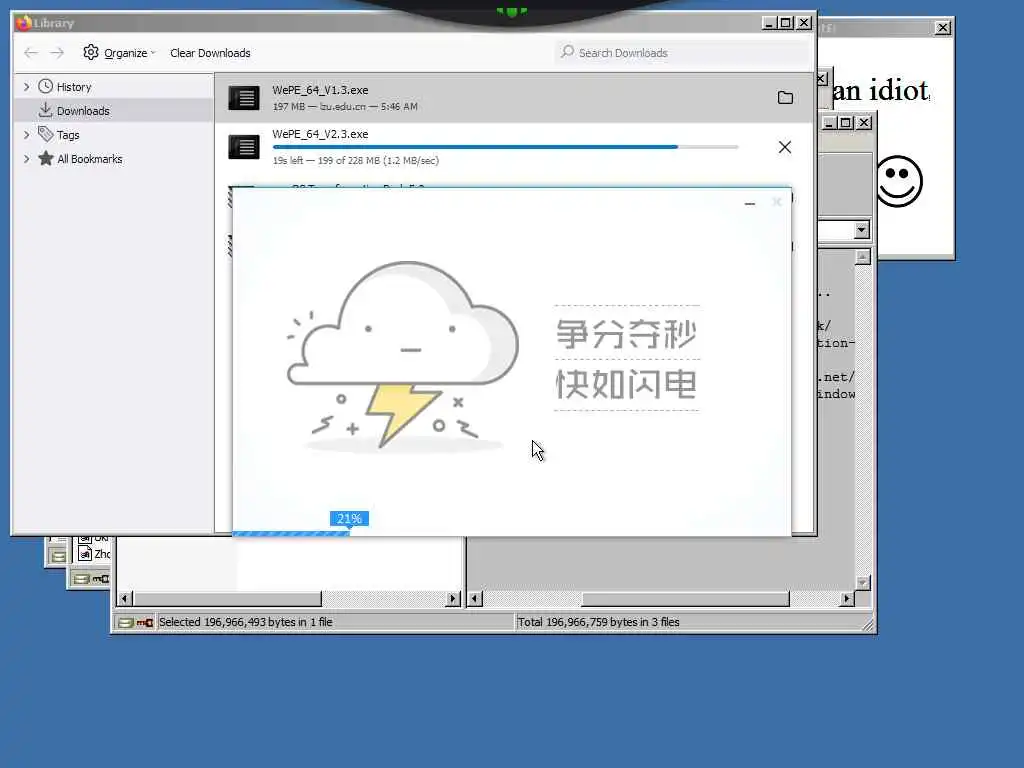This screenshot has width=1024, height=768.
Task: Click right pane scroll-left arrow
Action: click(x=475, y=598)
